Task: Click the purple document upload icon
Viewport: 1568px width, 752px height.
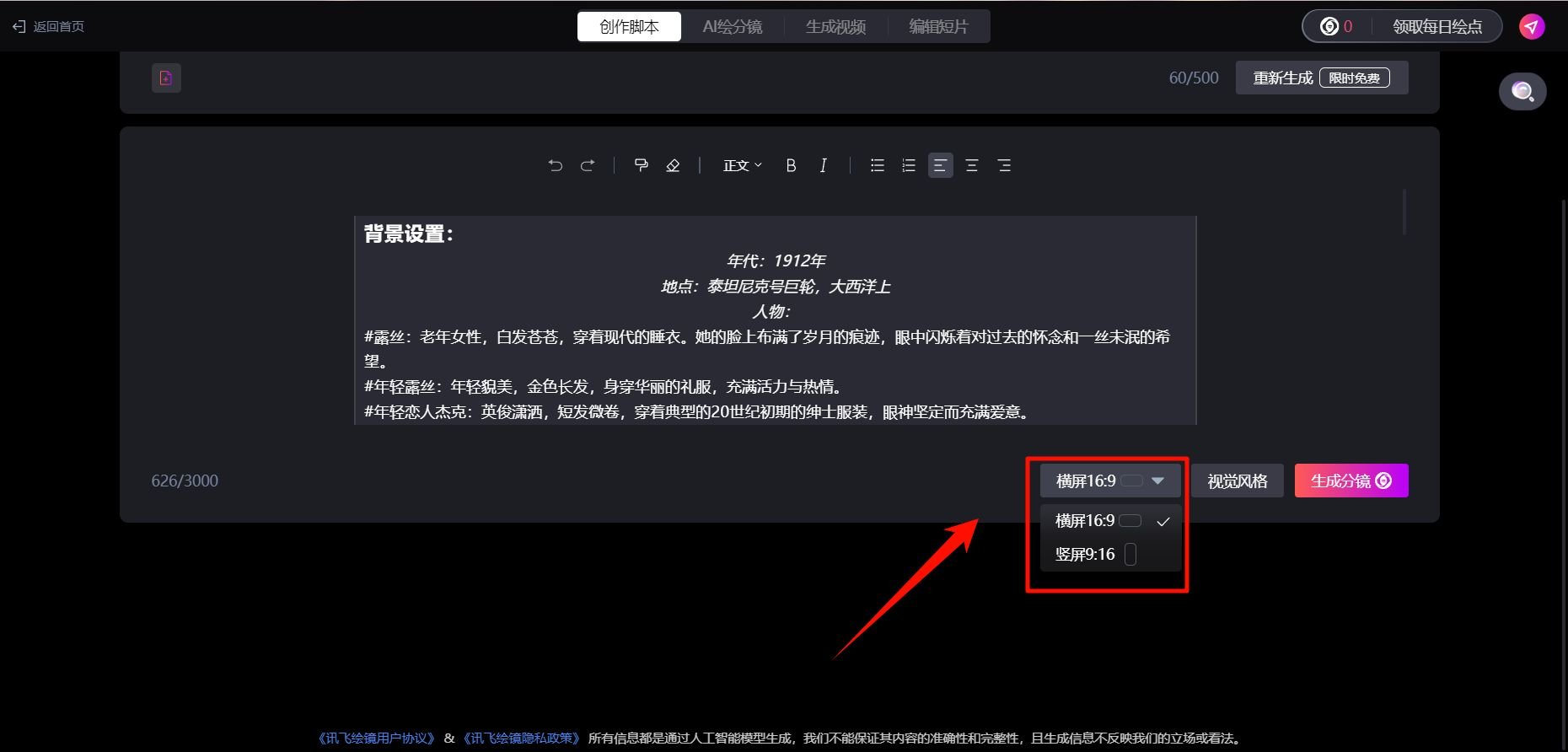Action: [x=166, y=78]
